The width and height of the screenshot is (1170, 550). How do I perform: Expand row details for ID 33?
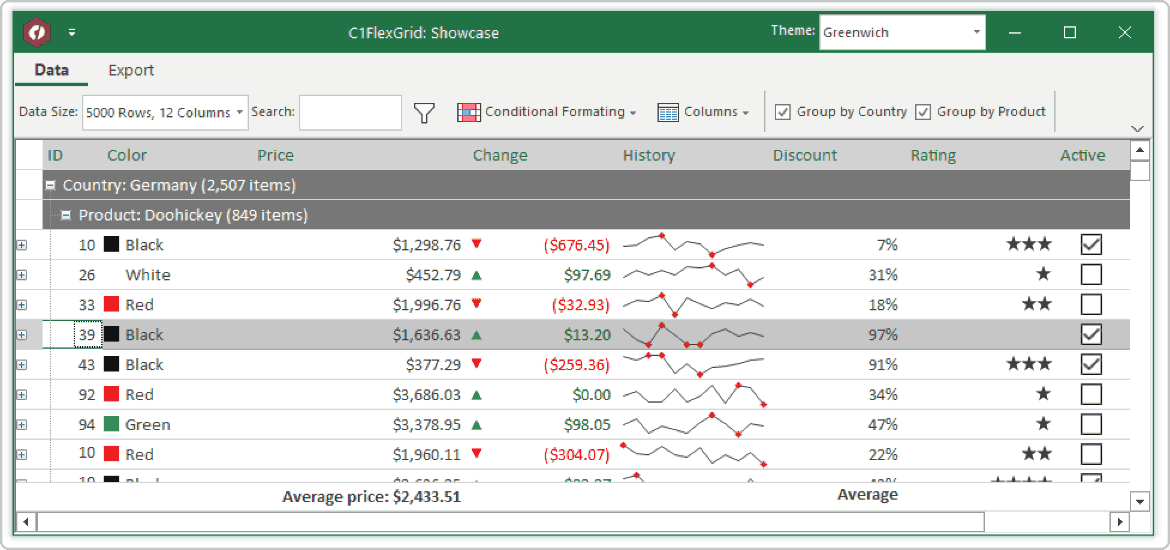click(22, 305)
